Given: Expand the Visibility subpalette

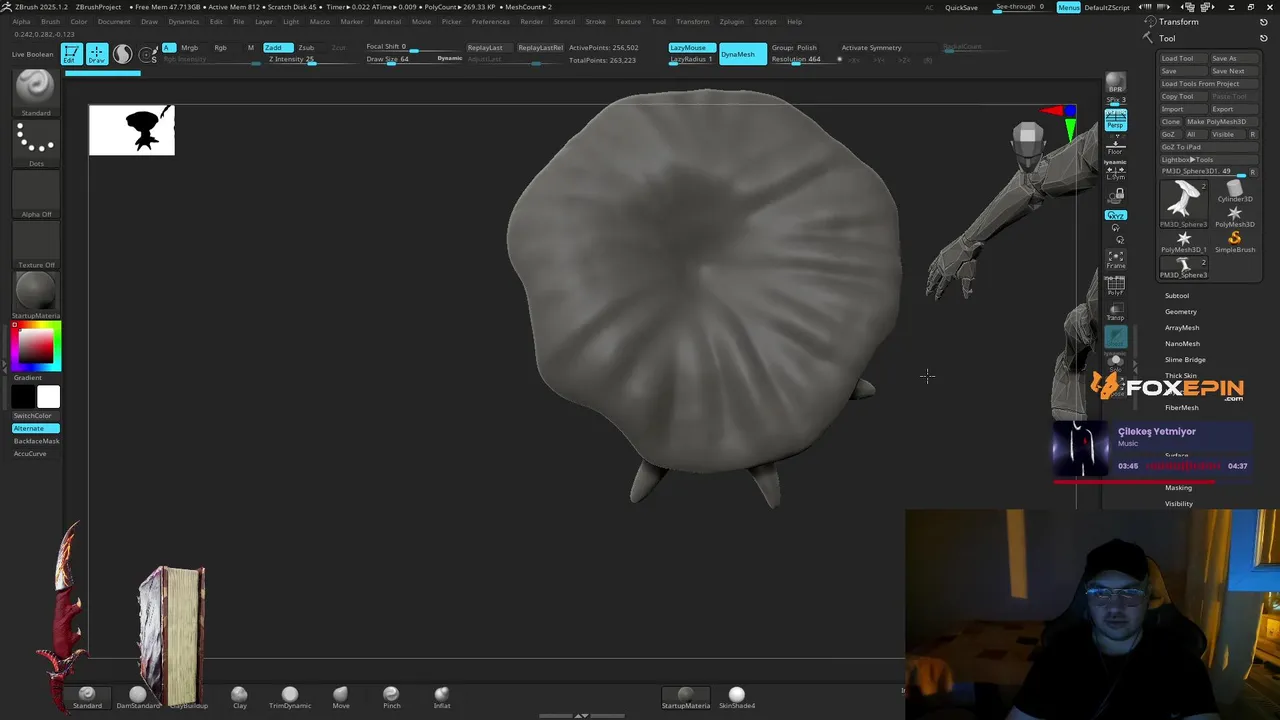Looking at the screenshot, I should 1178,503.
